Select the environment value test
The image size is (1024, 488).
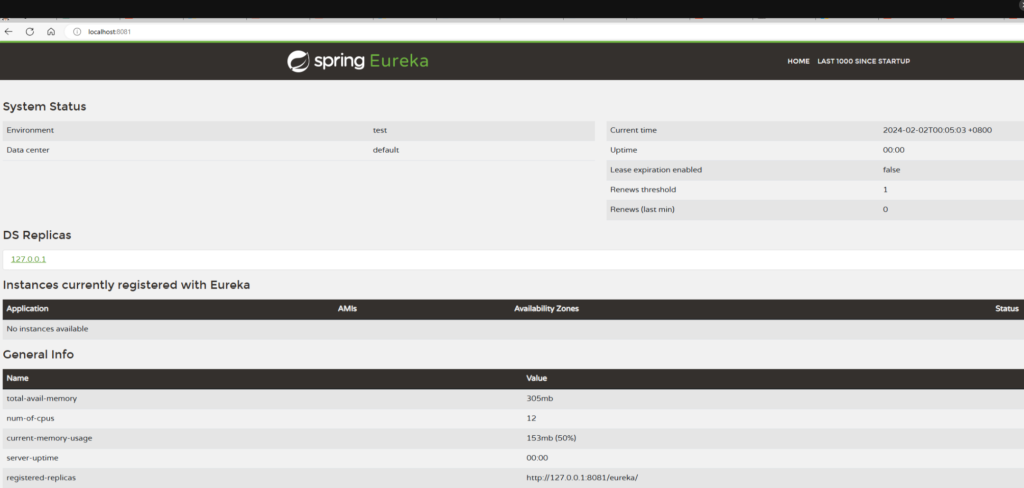pyautogui.click(x=379, y=130)
